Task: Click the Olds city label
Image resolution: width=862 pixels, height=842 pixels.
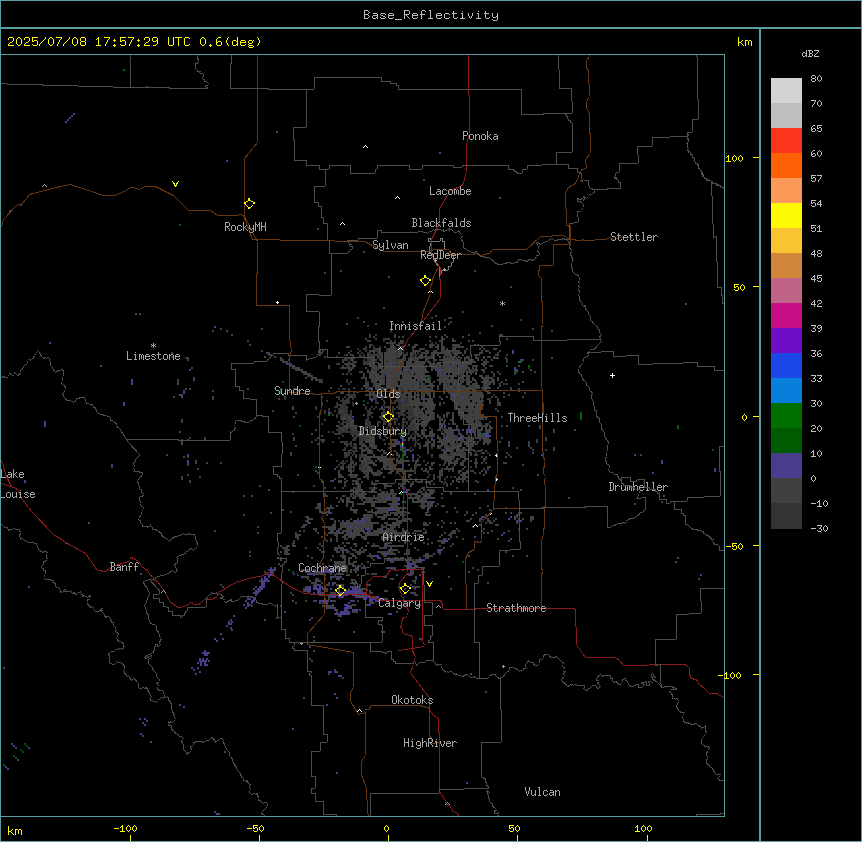Action: (388, 394)
